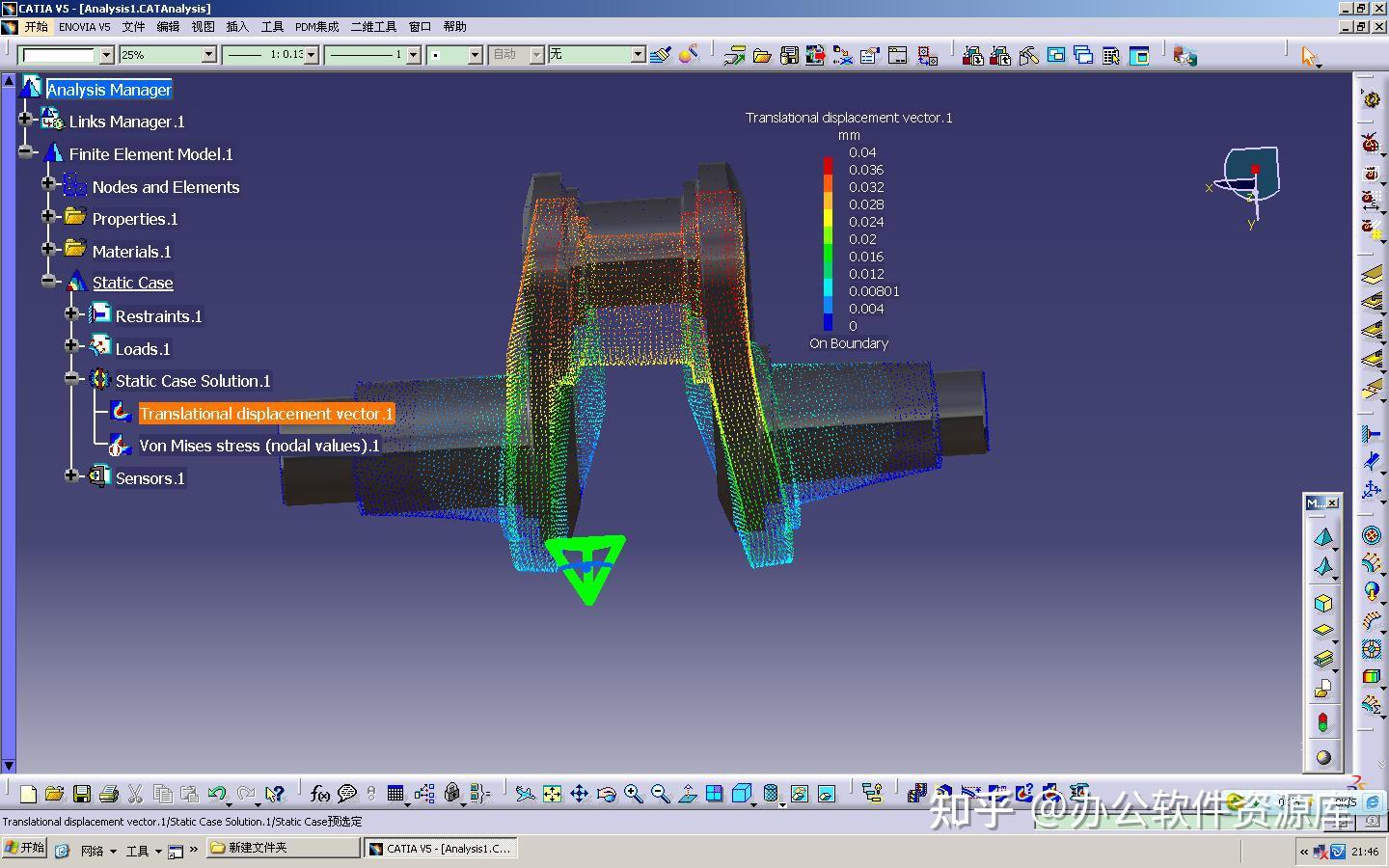Collapse the Static Case Solution.1 node
Image resolution: width=1389 pixels, height=868 pixels.
pyautogui.click(x=72, y=379)
